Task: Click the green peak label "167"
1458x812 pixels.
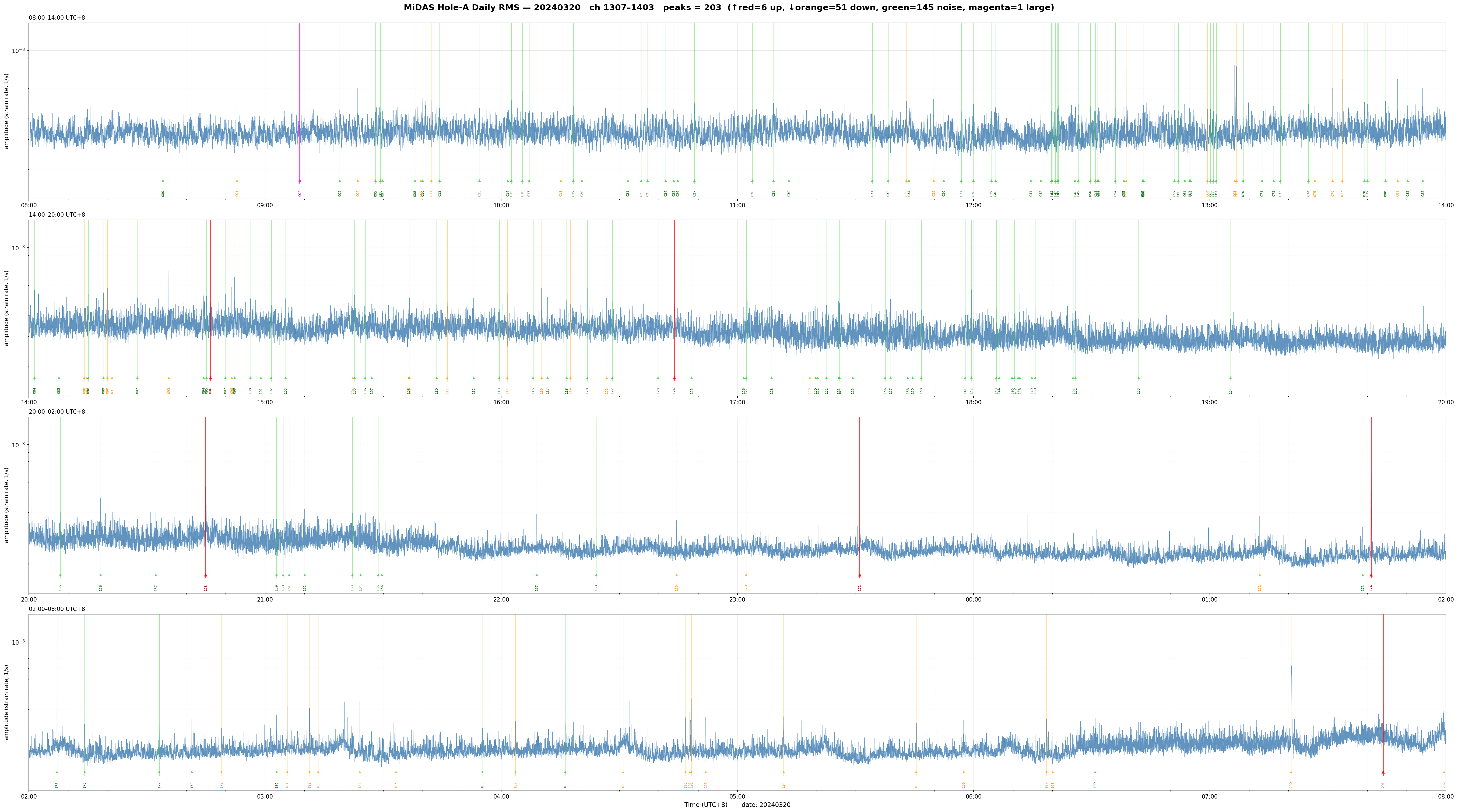Action: tap(537, 588)
